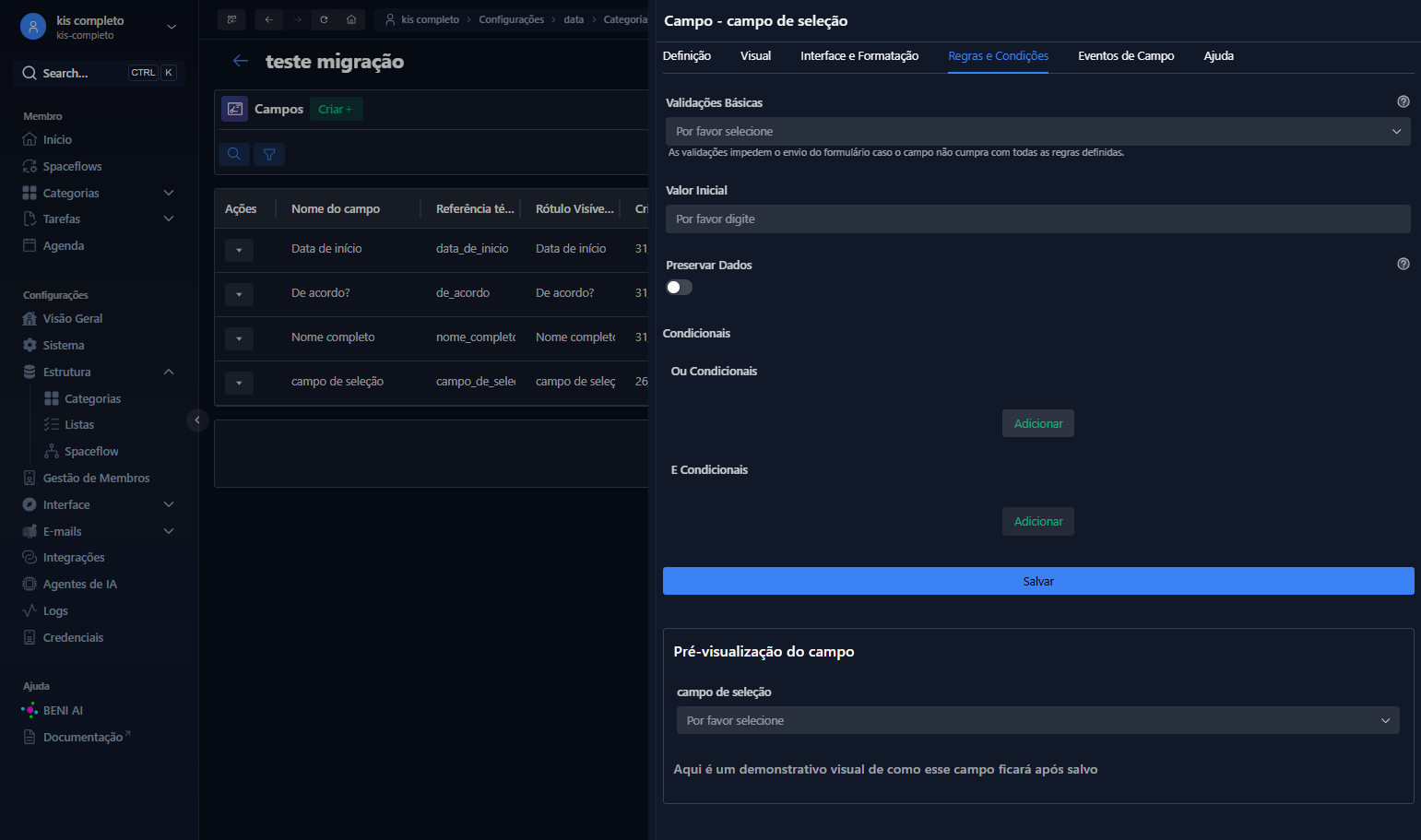
Task: Expand actions menu for Data de início row
Action: tap(239, 249)
